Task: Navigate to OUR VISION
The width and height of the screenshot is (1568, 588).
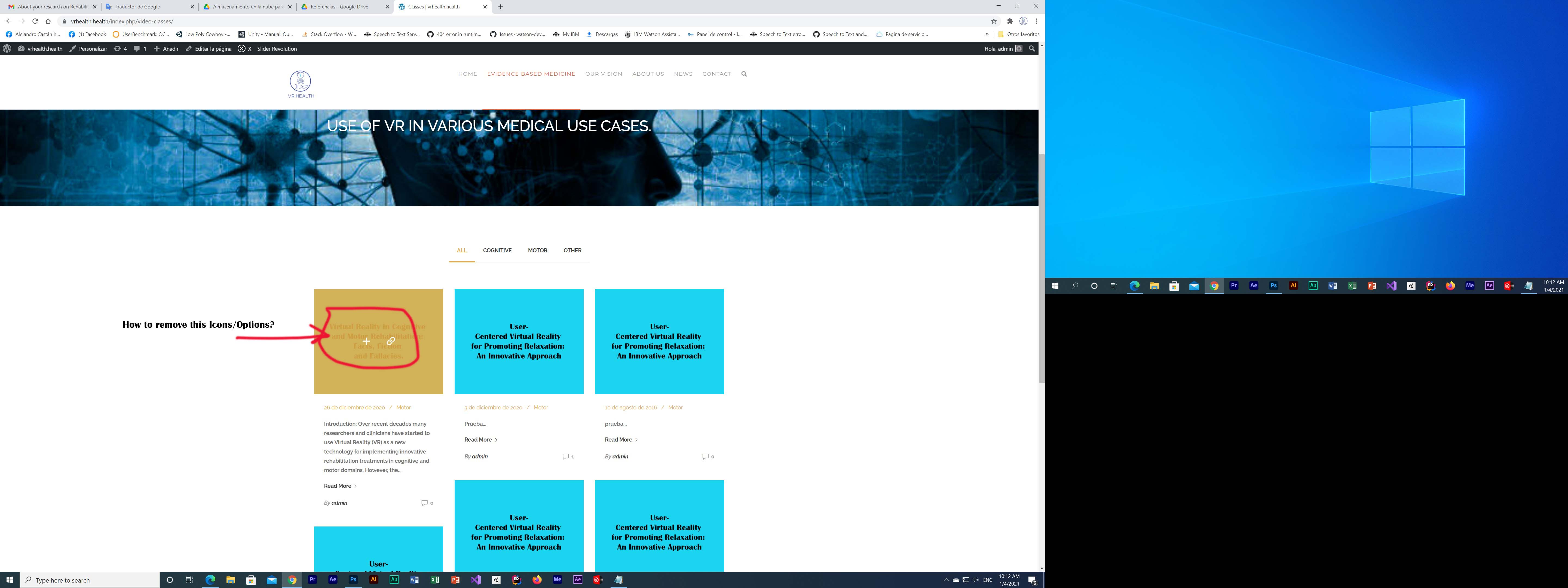Action: [604, 74]
